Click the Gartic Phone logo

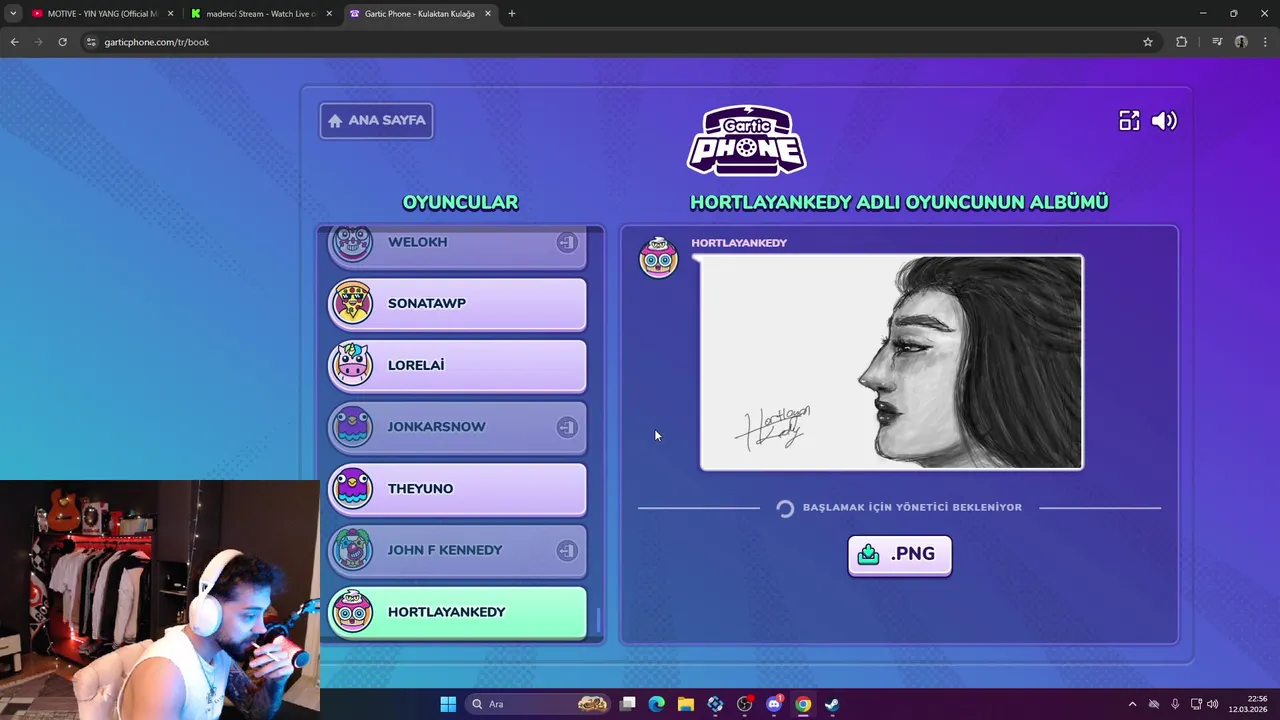point(747,140)
